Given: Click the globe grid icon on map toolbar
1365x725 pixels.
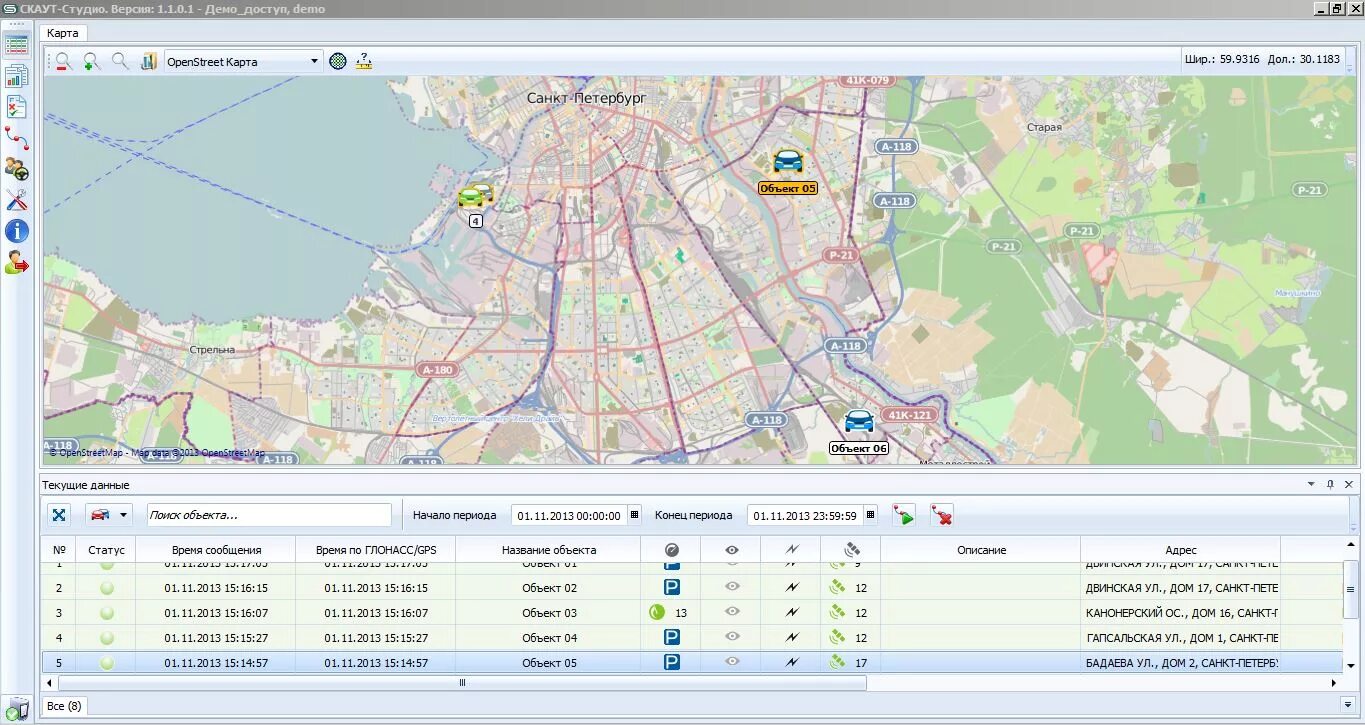Looking at the screenshot, I should (x=339, y=61).
